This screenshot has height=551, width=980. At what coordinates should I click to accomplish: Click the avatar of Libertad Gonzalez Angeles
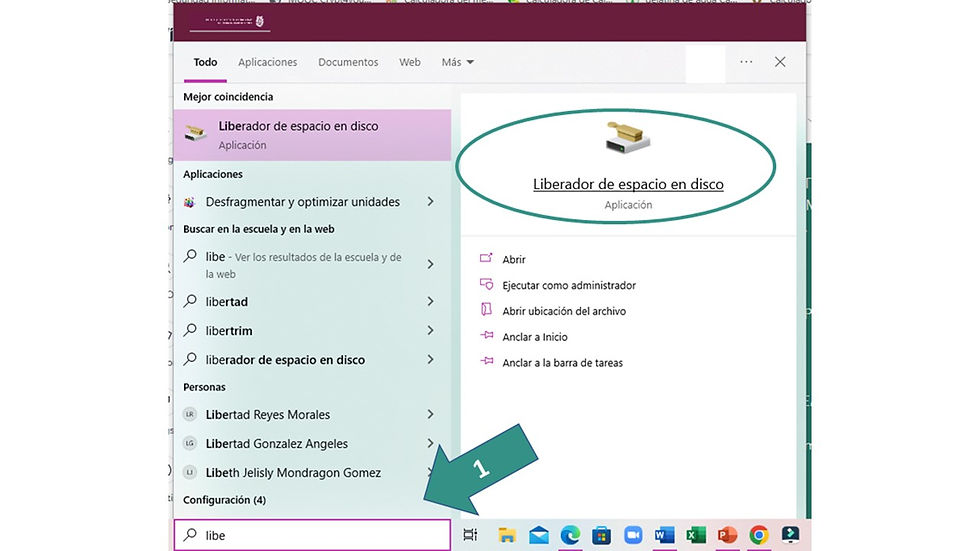[190, 443]
